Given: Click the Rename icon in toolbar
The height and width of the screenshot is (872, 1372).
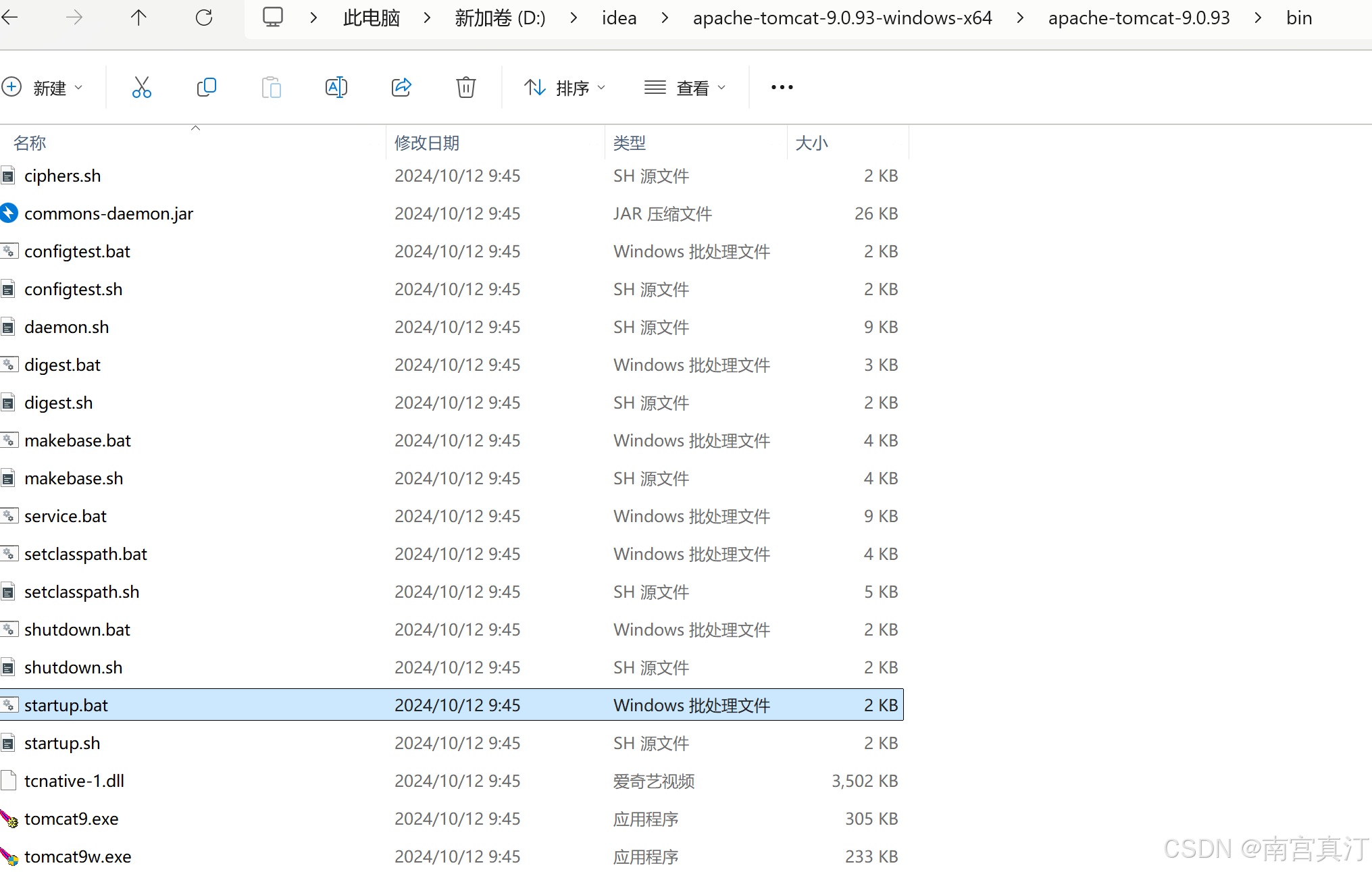Looking at the screenshot, I should [x=336, y=87].
